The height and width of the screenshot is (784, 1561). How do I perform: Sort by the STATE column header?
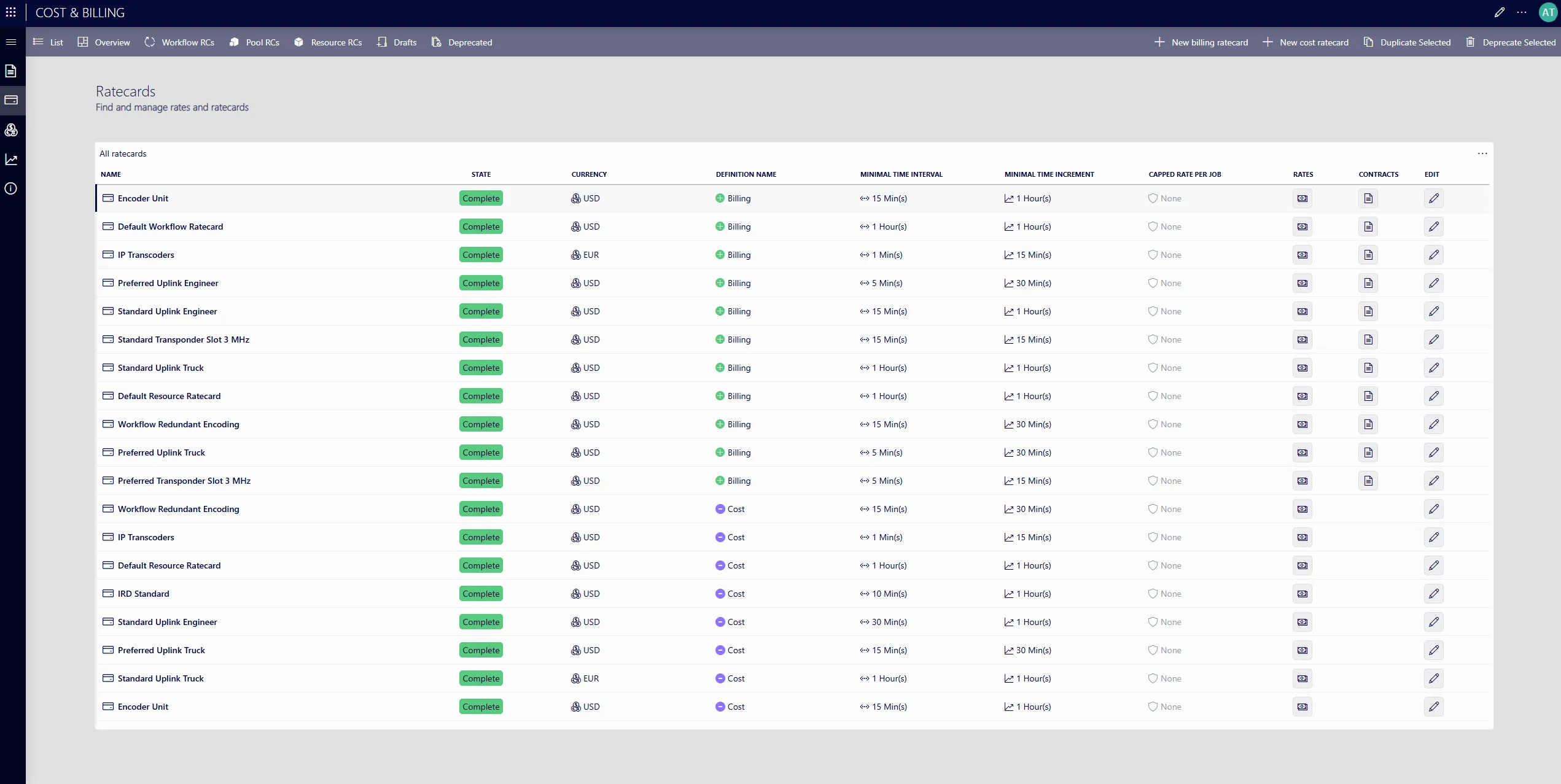point(481,174)
